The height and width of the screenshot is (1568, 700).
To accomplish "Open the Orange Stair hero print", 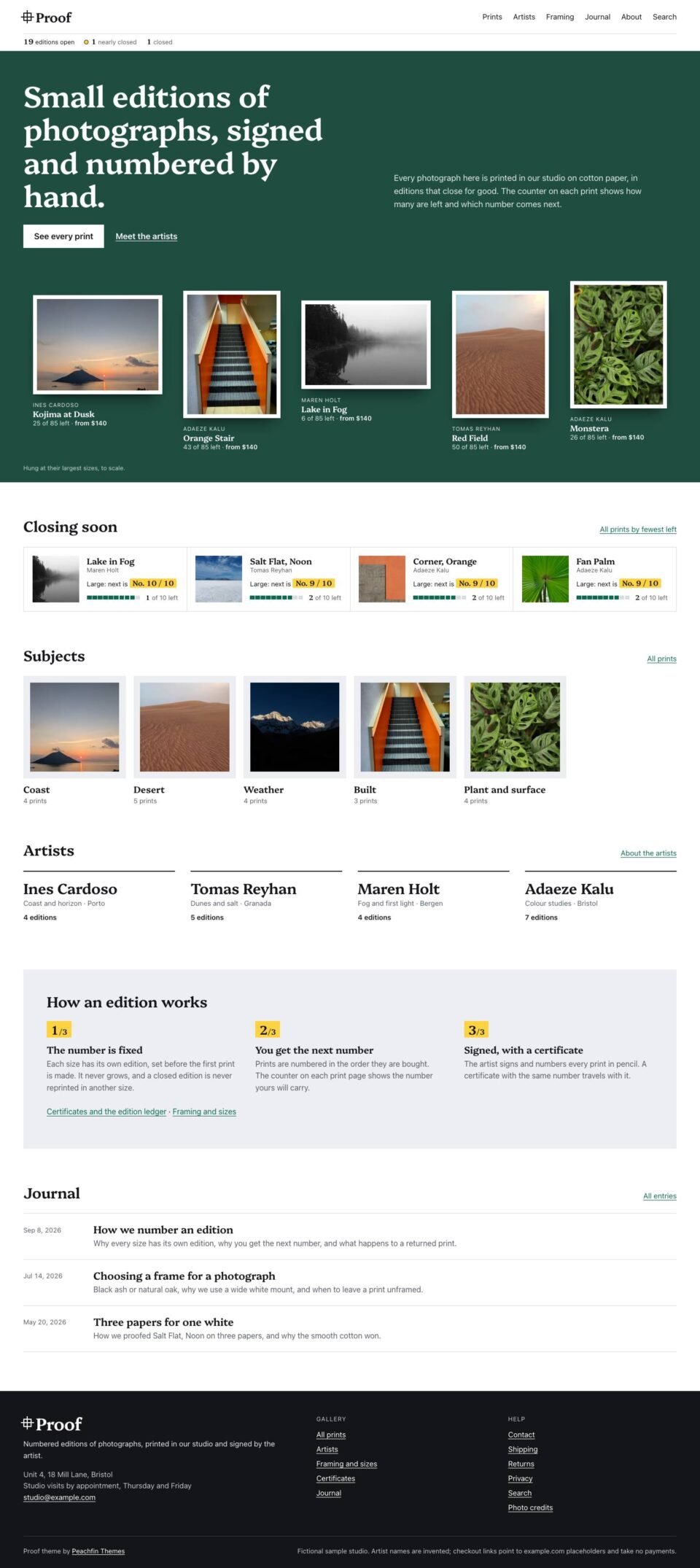I will (232, 354).
